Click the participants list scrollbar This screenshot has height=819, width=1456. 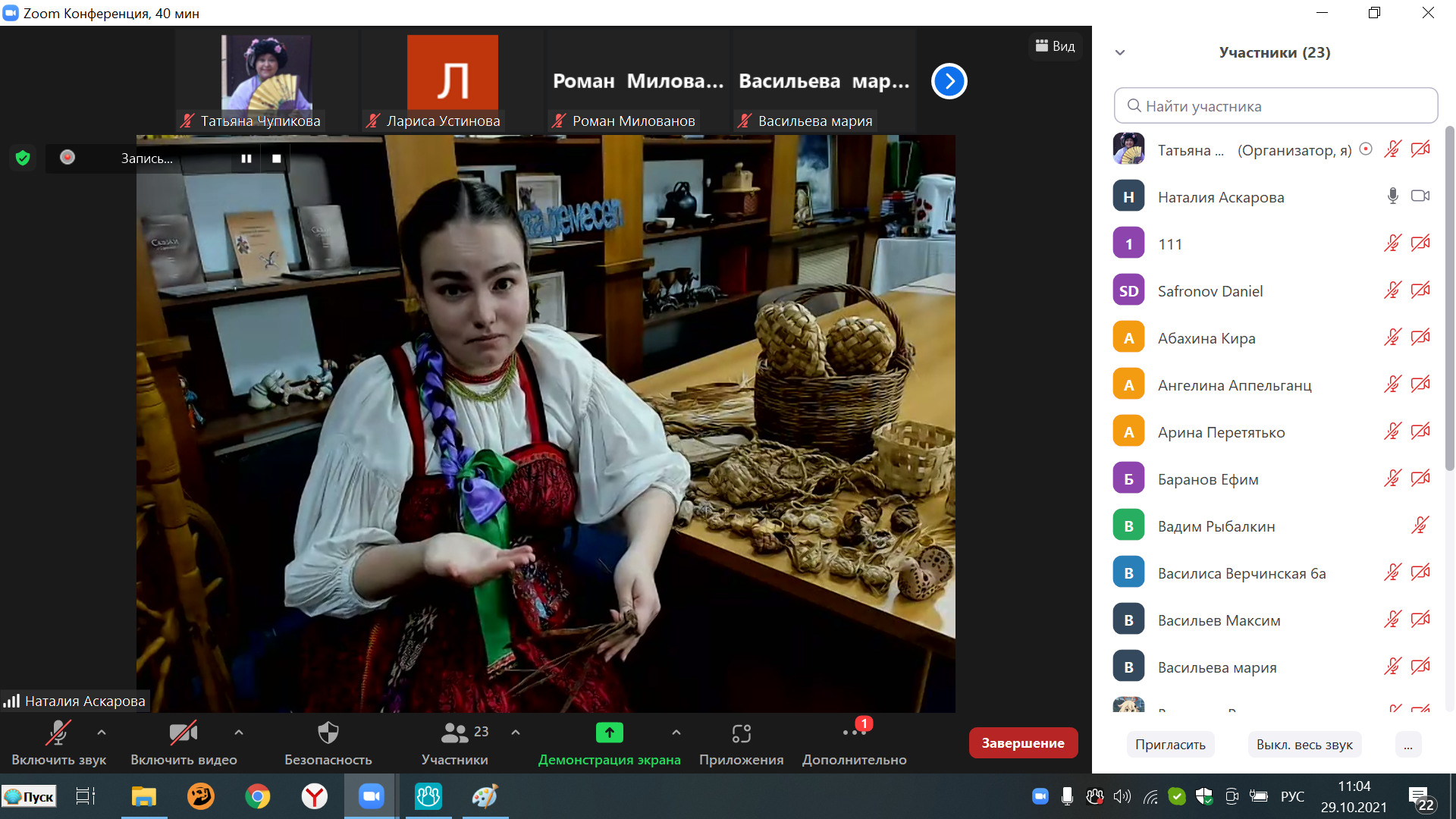[x=1449, y=299]
